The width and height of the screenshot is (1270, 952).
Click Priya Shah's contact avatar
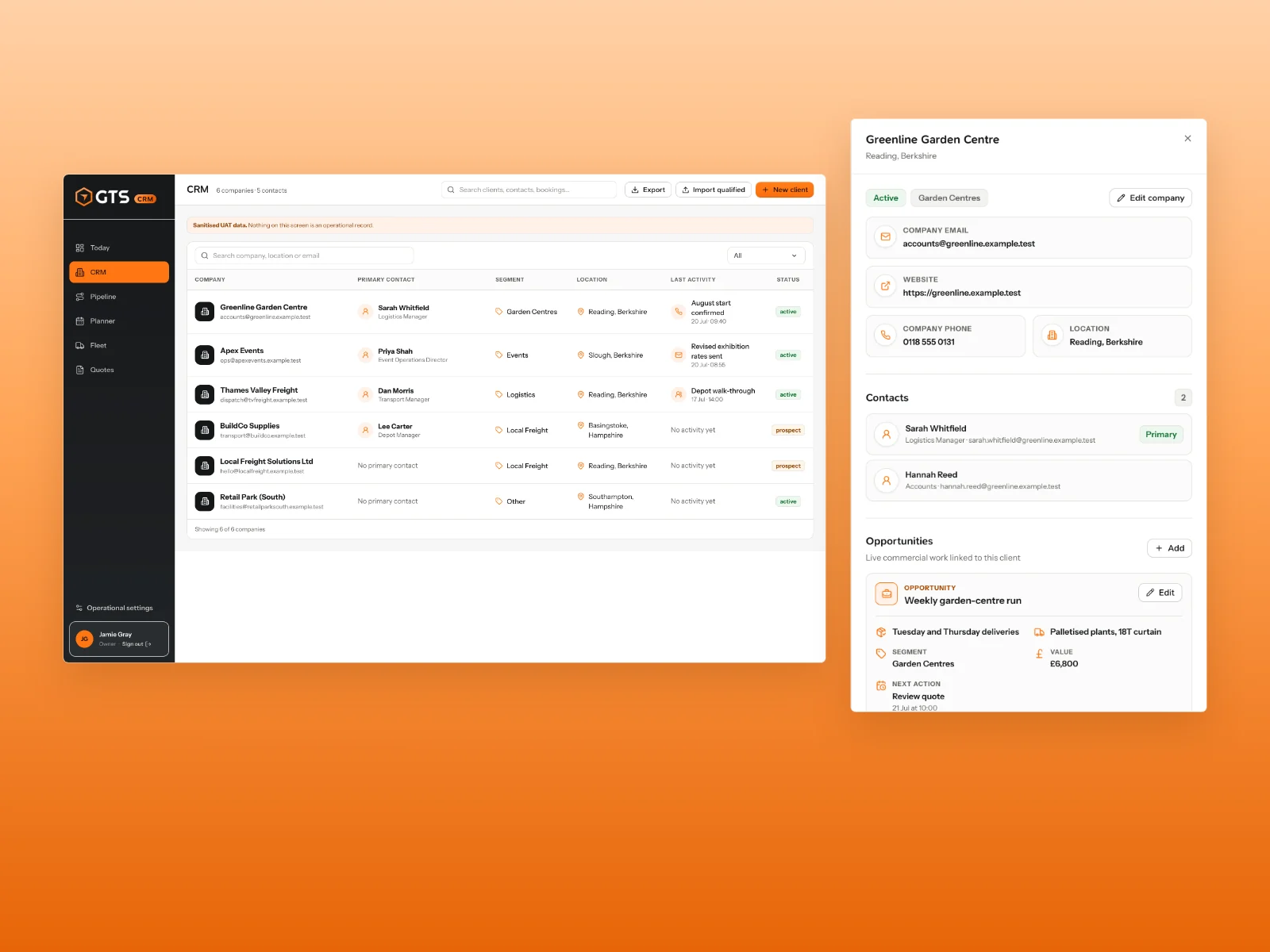(x=365, y=355)
